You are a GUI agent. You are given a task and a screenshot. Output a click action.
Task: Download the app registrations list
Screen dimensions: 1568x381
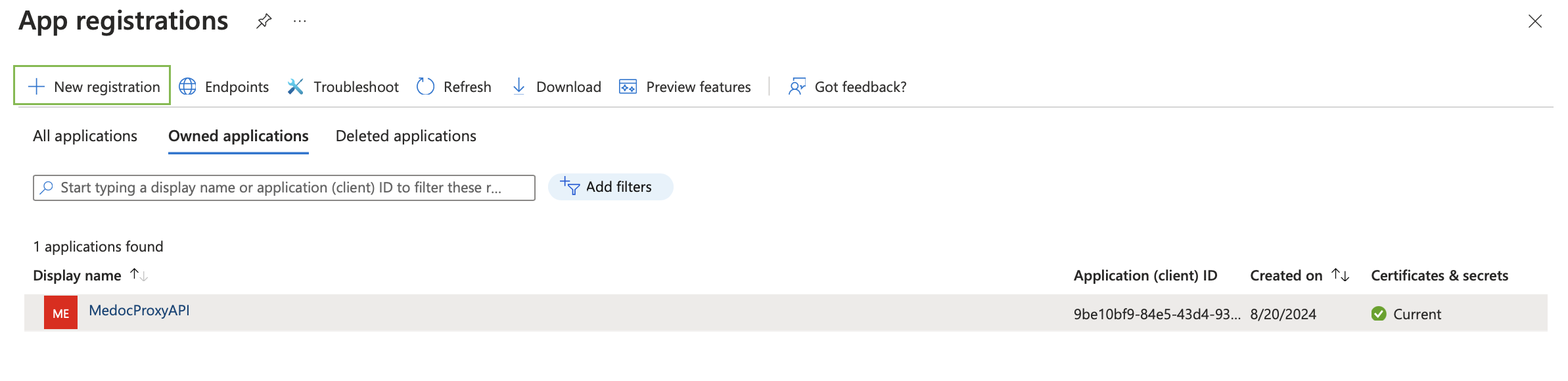click(x=556, y=87)
